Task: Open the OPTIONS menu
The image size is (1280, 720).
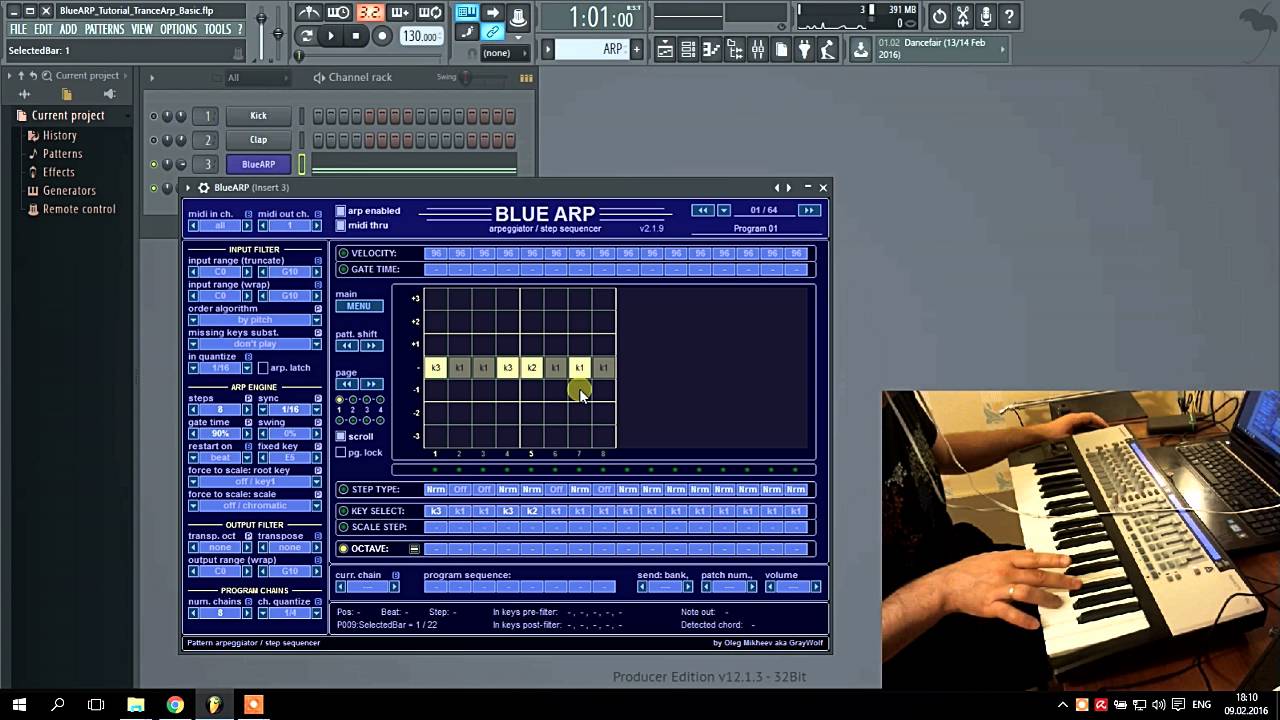Action: point(178,30)
